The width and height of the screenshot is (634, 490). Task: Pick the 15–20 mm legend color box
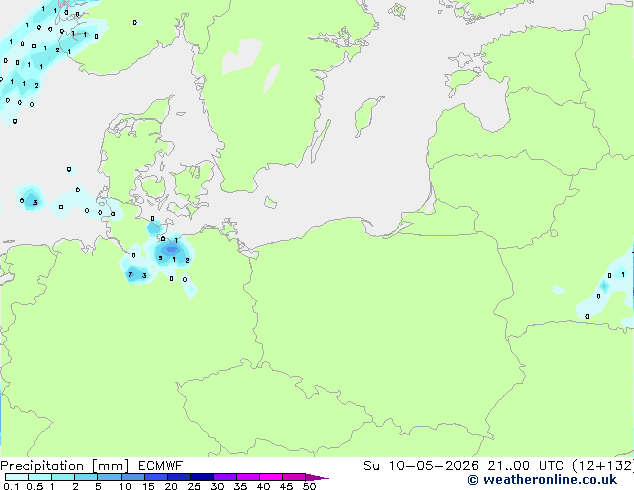tap(155, 477)
